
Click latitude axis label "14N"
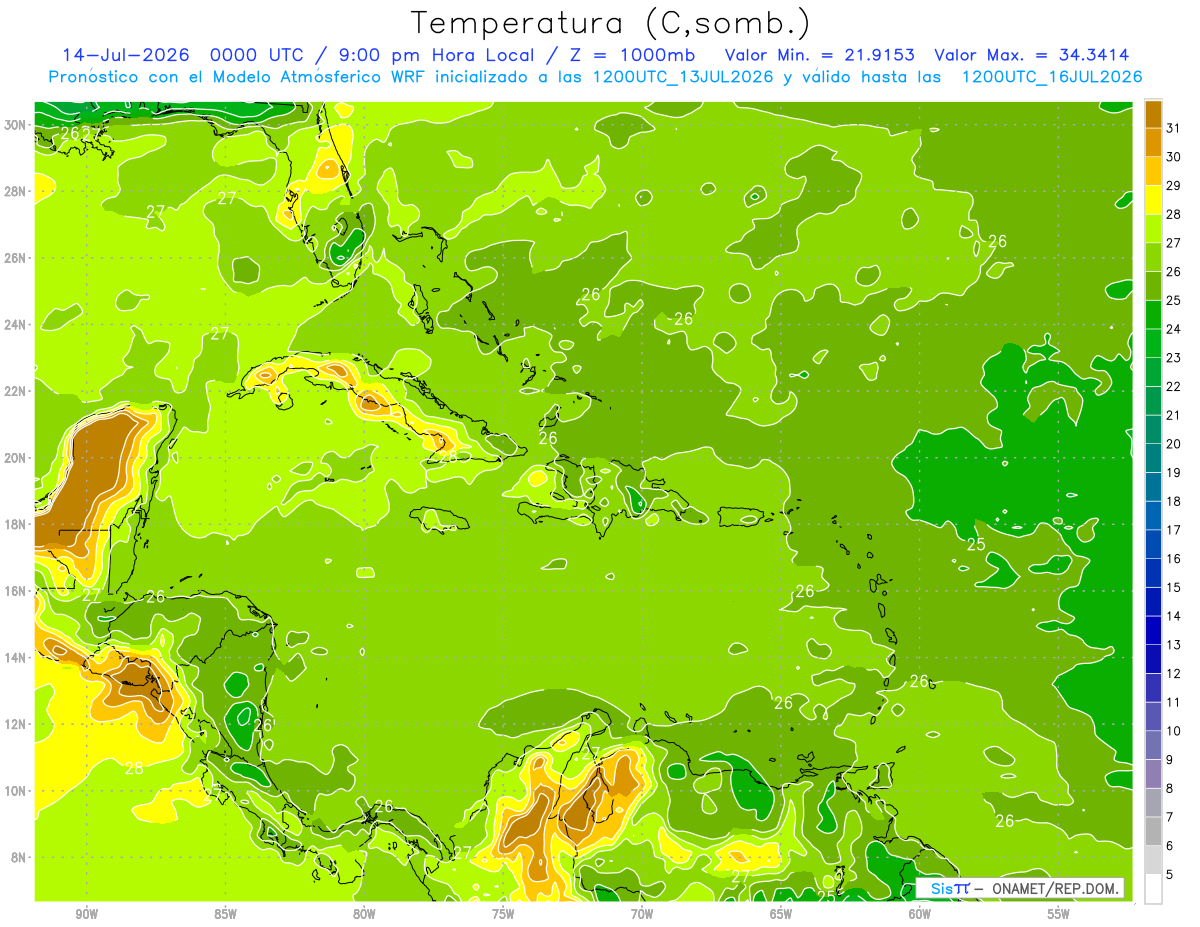(x=16, y=658)
